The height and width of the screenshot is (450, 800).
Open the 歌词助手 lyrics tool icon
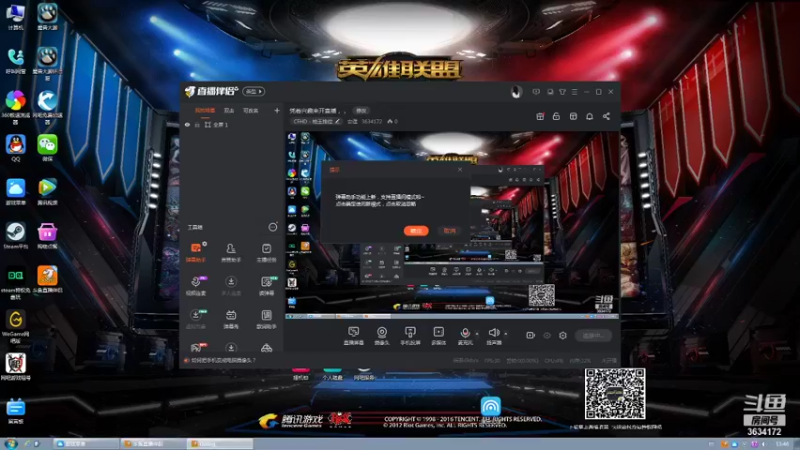266,319
